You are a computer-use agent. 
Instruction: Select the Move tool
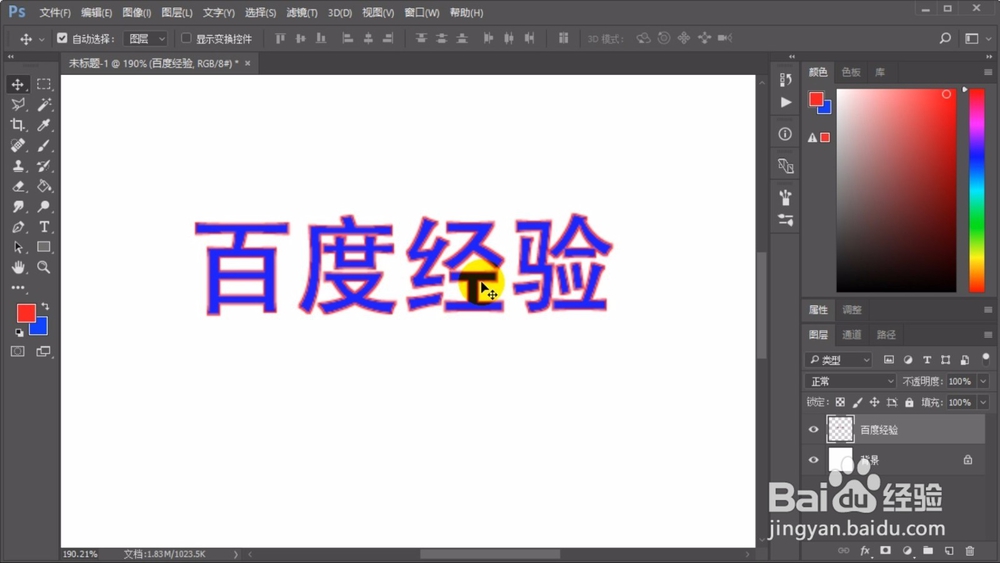[x=17, y=84]
